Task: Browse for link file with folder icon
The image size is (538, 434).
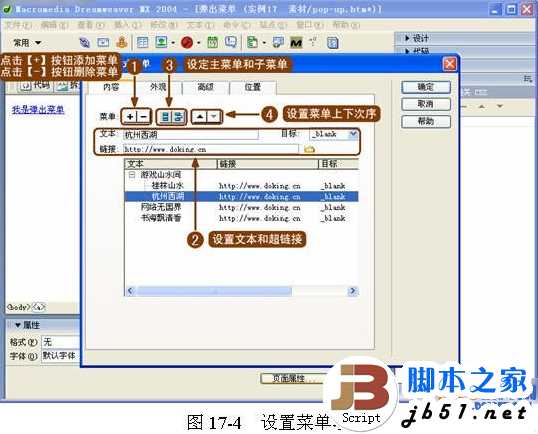Action: click(309, 149)
